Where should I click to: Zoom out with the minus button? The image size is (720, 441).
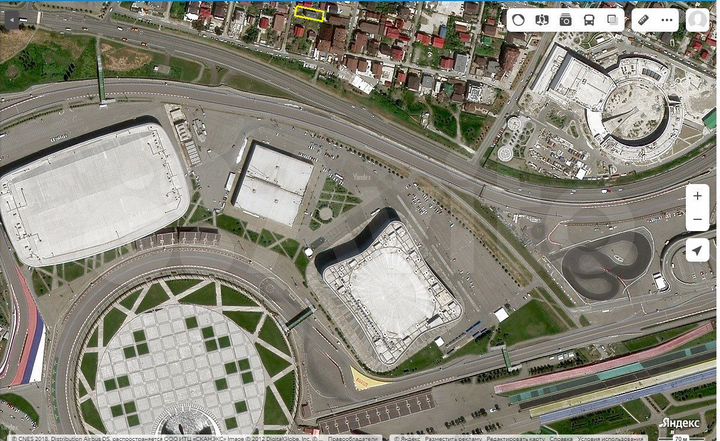[x=697, y=219]
